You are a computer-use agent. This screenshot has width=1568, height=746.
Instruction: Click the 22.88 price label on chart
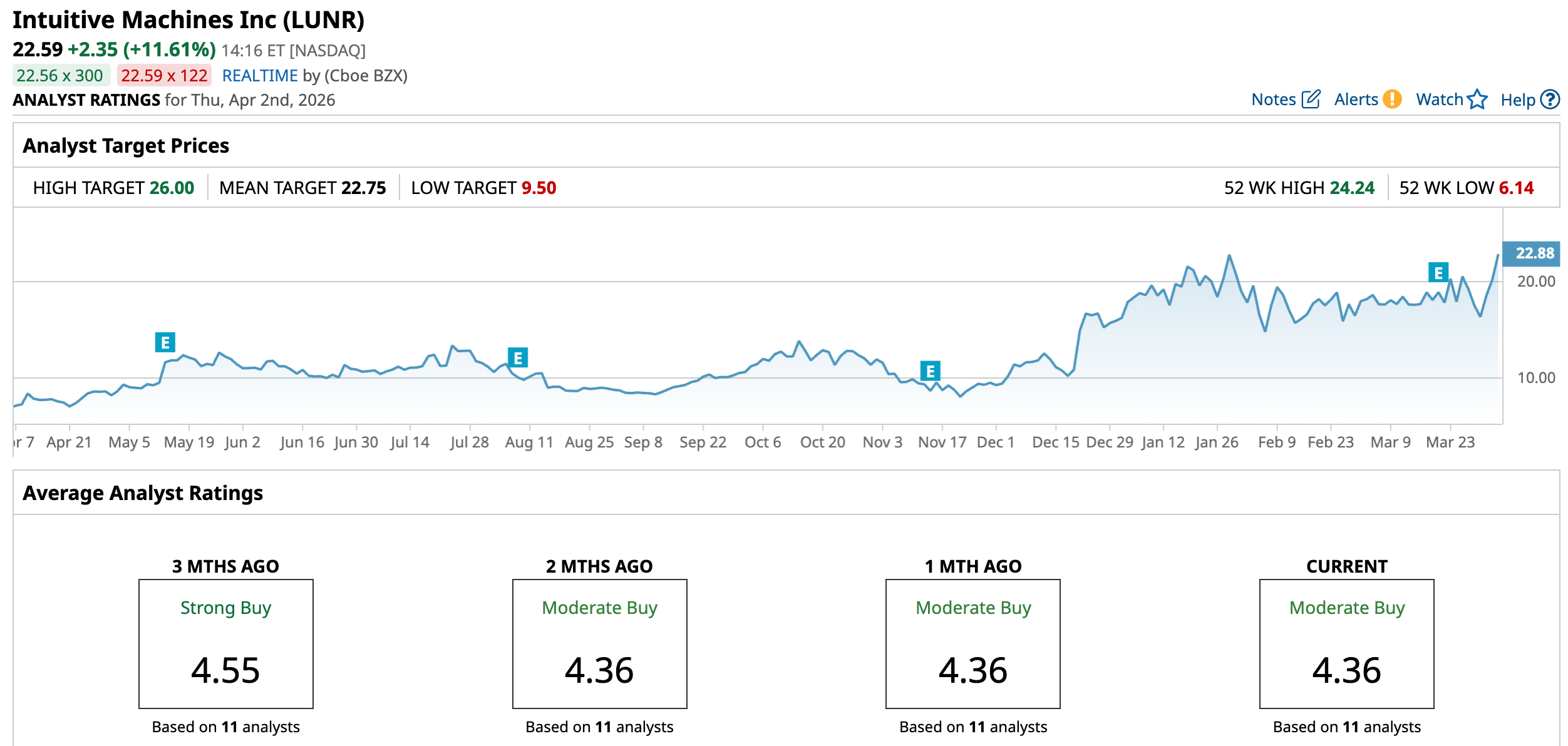(1534, 253)
